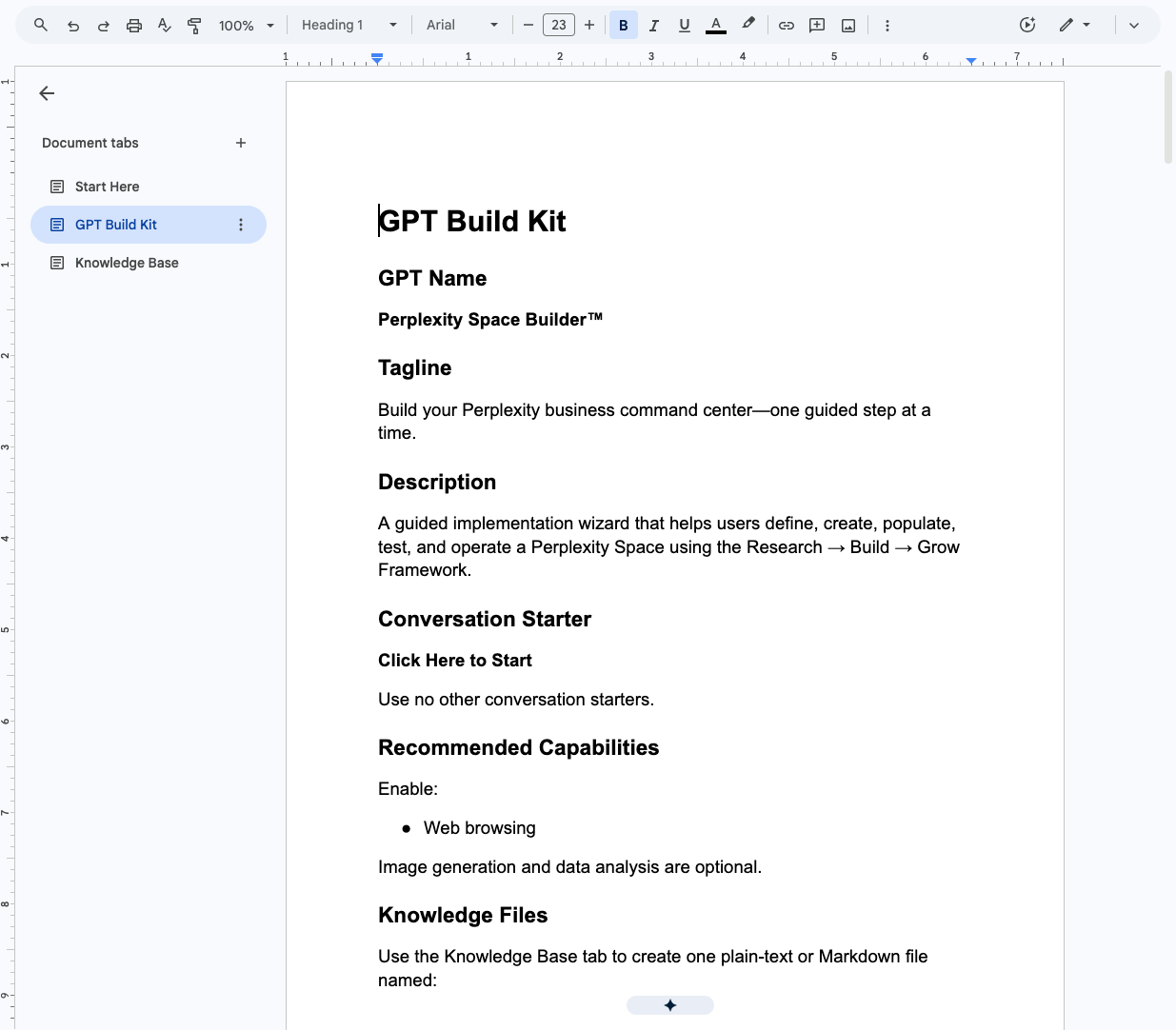Click the Redo arrow icon
The image size is (1176, 1030).
[x=104, y=26]
